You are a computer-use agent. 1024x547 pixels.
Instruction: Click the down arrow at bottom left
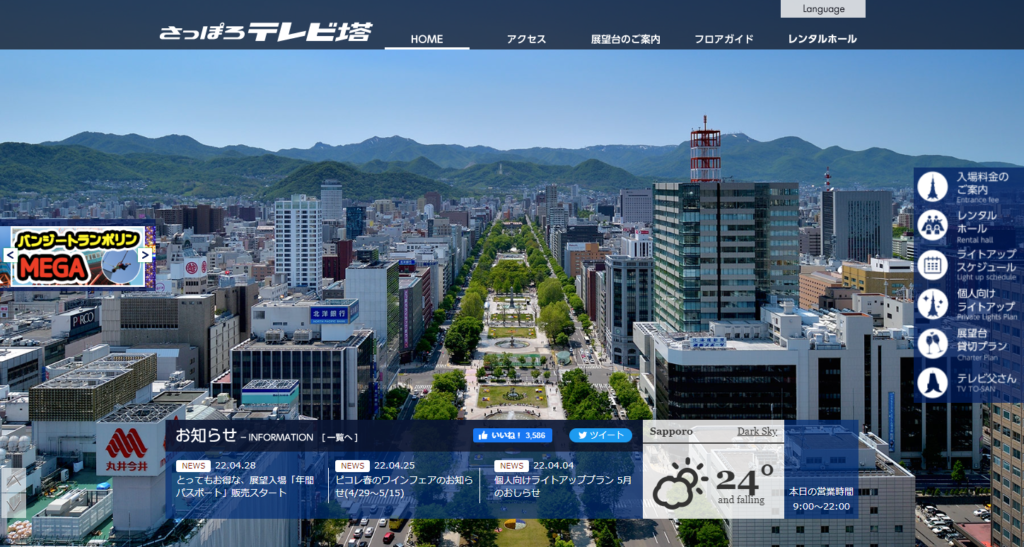[x=14, y=505]
